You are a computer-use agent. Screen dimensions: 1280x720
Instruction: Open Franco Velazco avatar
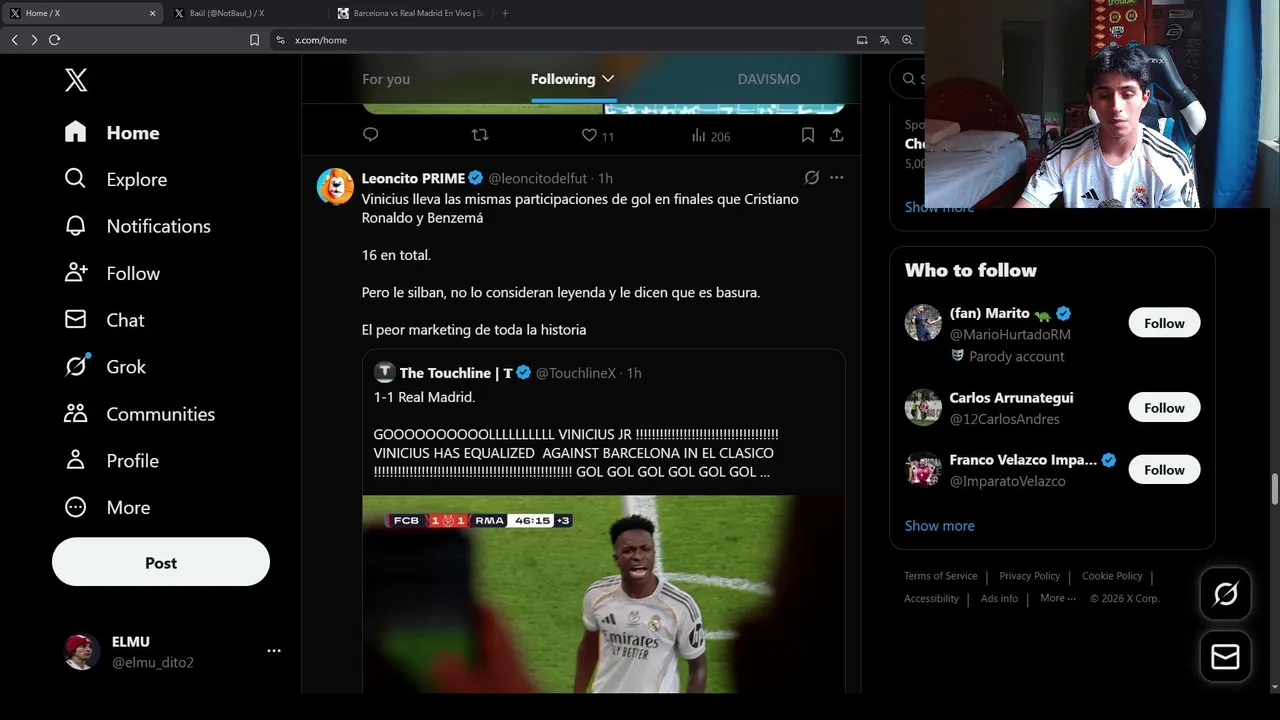pos(923,470)
